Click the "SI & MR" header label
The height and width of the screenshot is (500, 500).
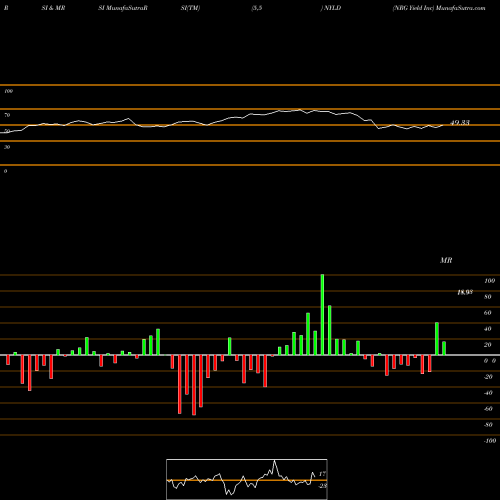[53, 8]
